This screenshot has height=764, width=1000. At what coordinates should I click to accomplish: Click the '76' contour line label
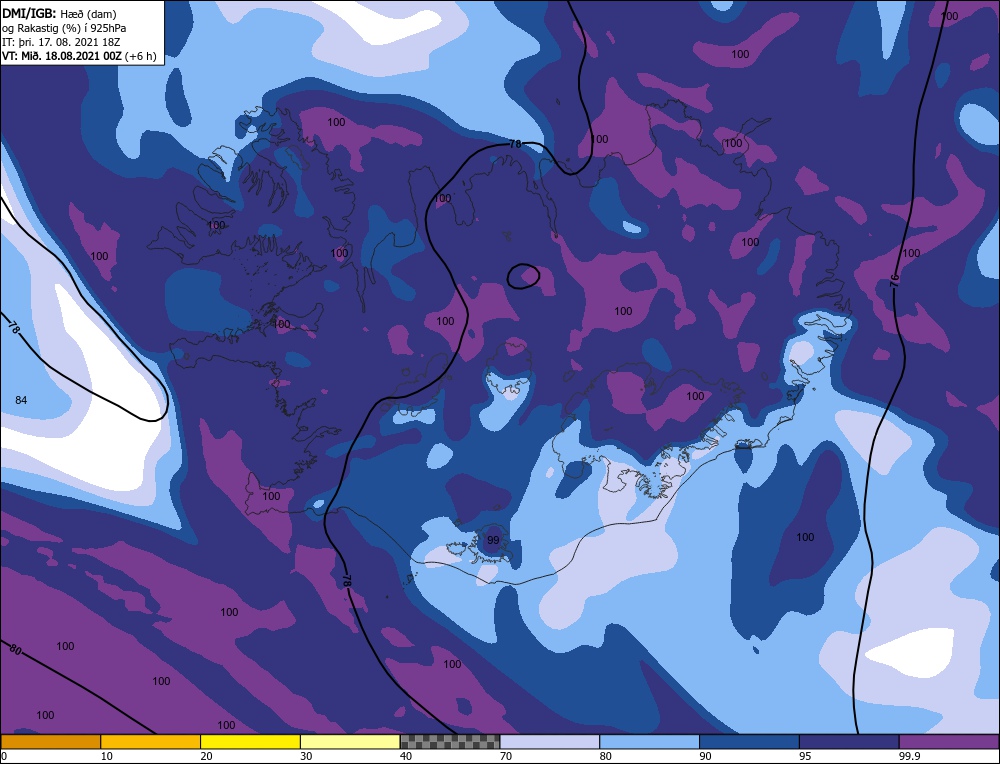(894, 279)
